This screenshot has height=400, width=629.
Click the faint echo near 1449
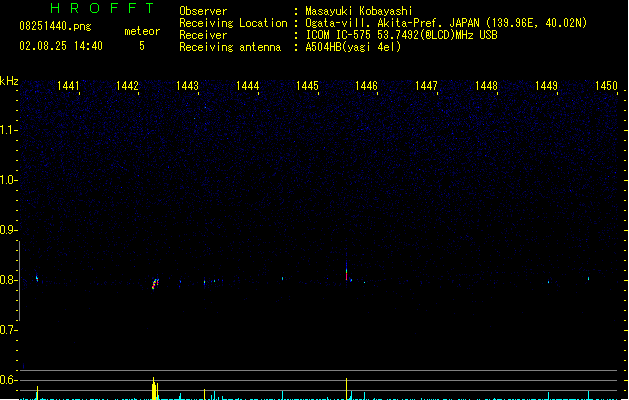tap(548, 282)
